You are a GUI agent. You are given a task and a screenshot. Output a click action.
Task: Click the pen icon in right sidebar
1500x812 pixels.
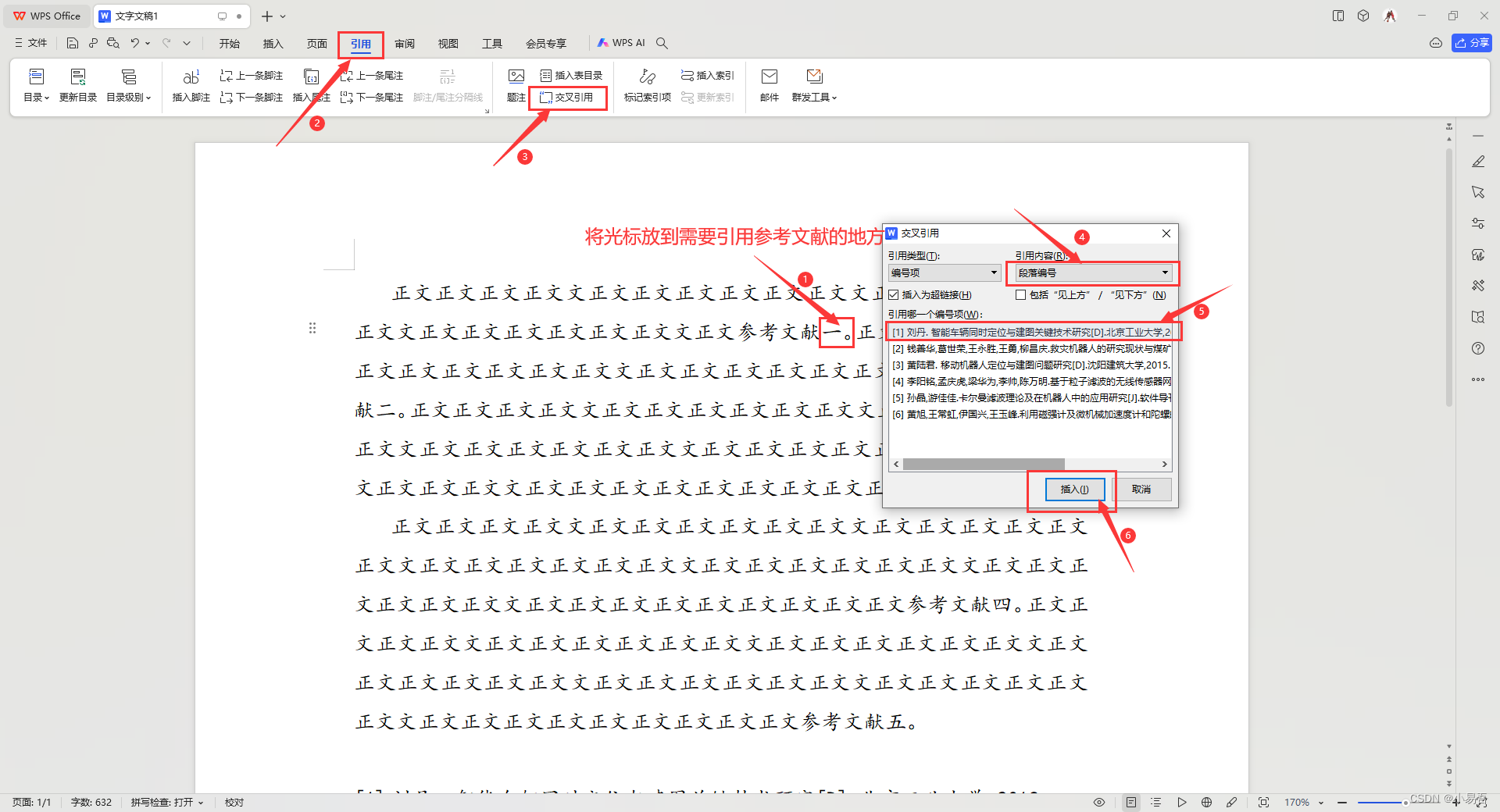pyautogui.click(x=1478, y=162)
